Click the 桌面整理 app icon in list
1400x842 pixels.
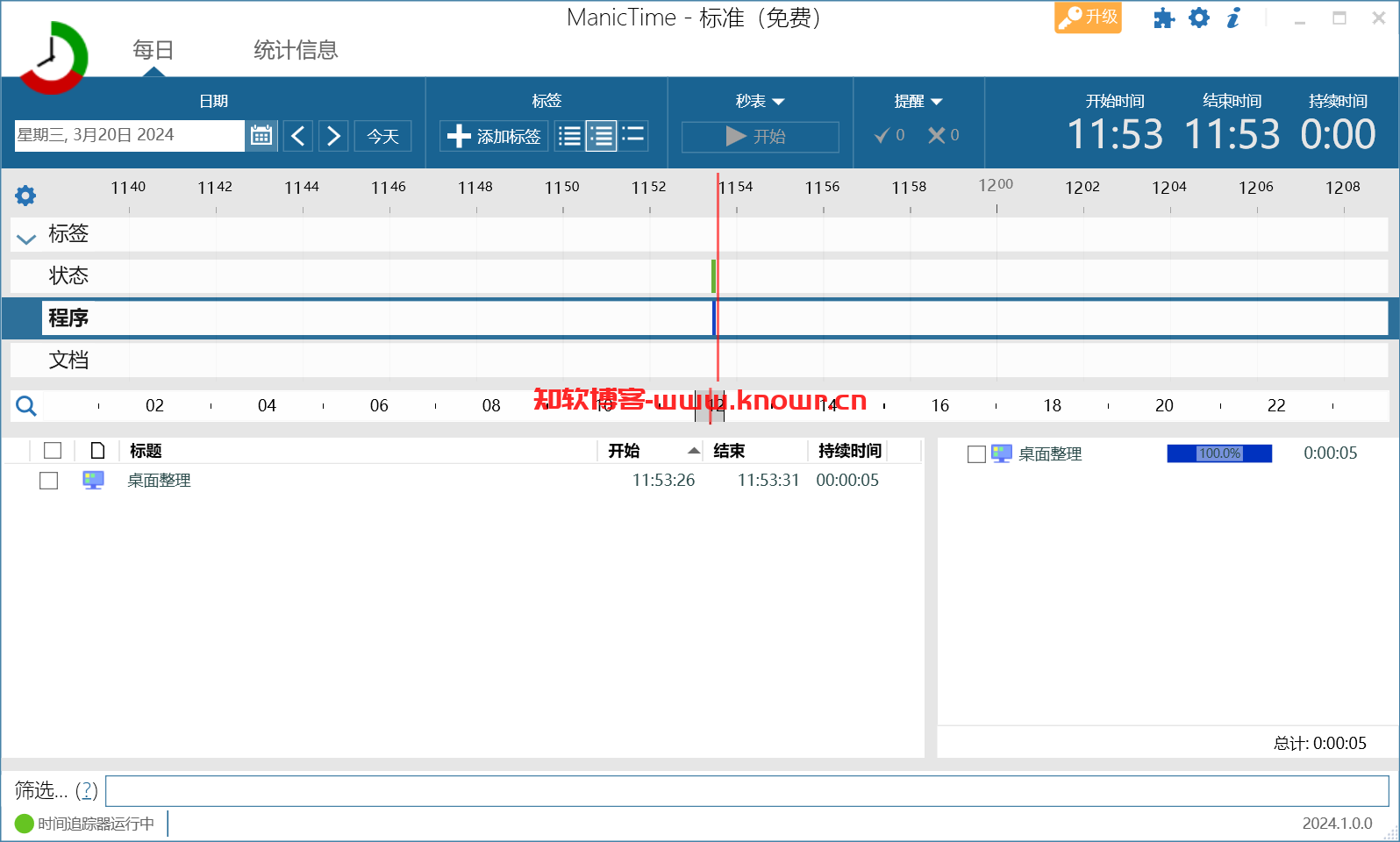coord(93,480)
